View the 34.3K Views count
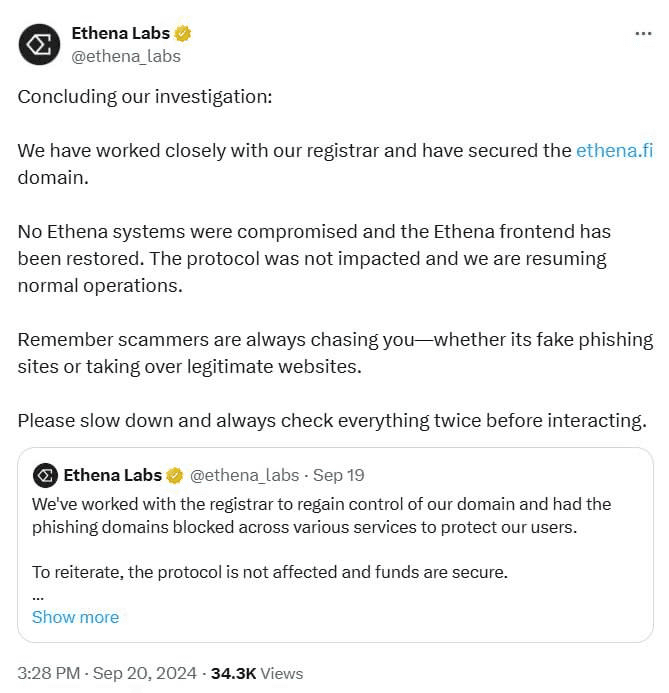This screenshot has height=693, width=669. [257, 674]
